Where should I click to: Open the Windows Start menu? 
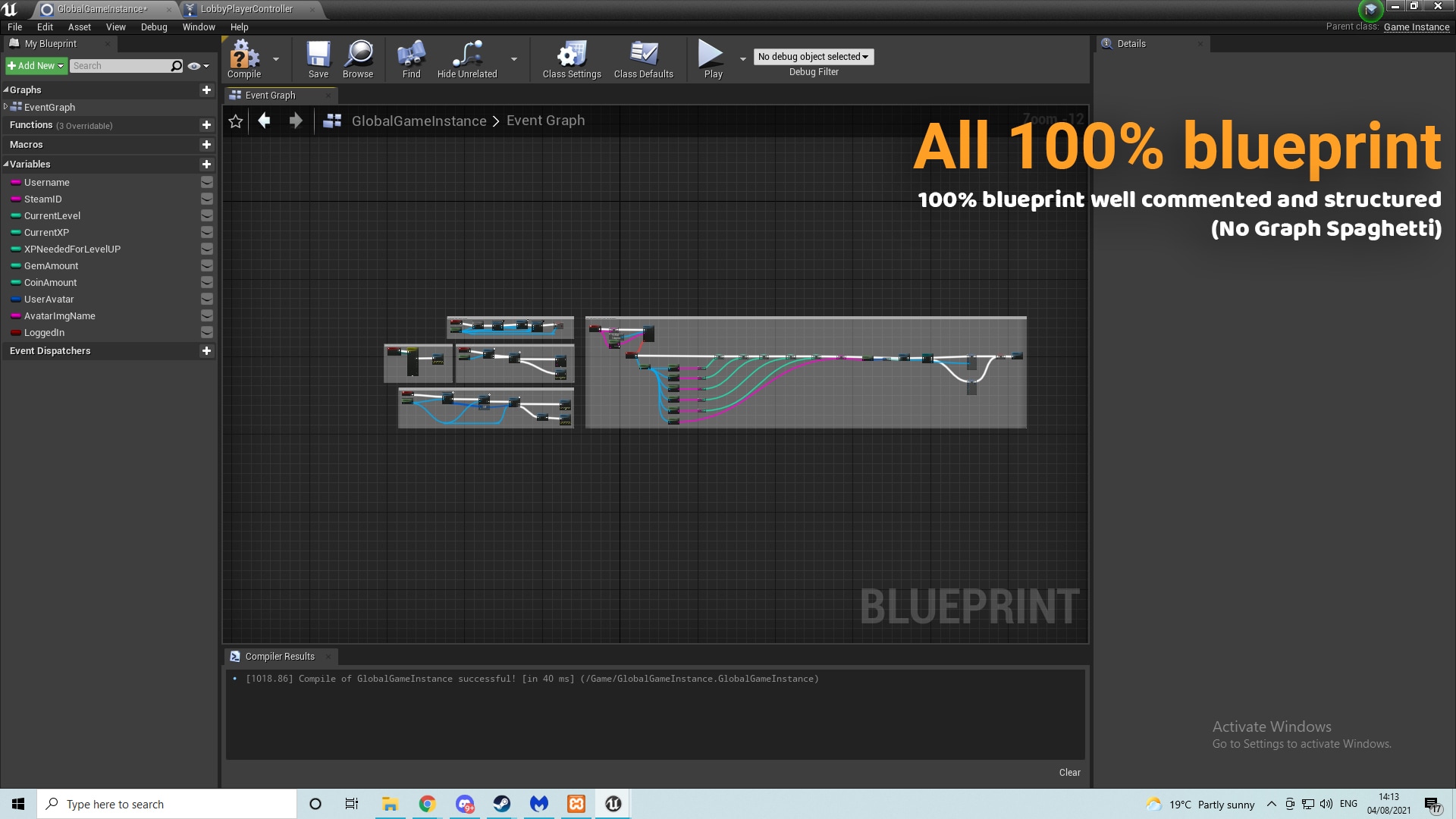pyautogui.click(x=18, y=804)
